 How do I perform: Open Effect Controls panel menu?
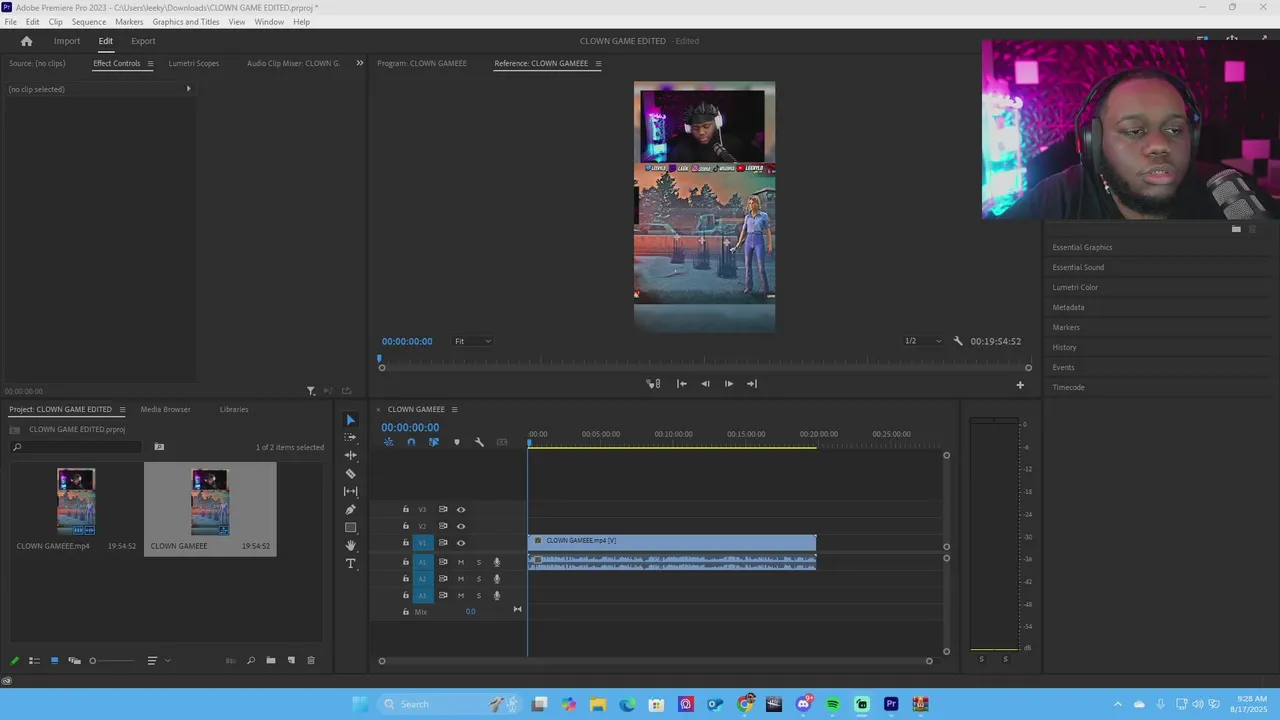coord(150,63)
